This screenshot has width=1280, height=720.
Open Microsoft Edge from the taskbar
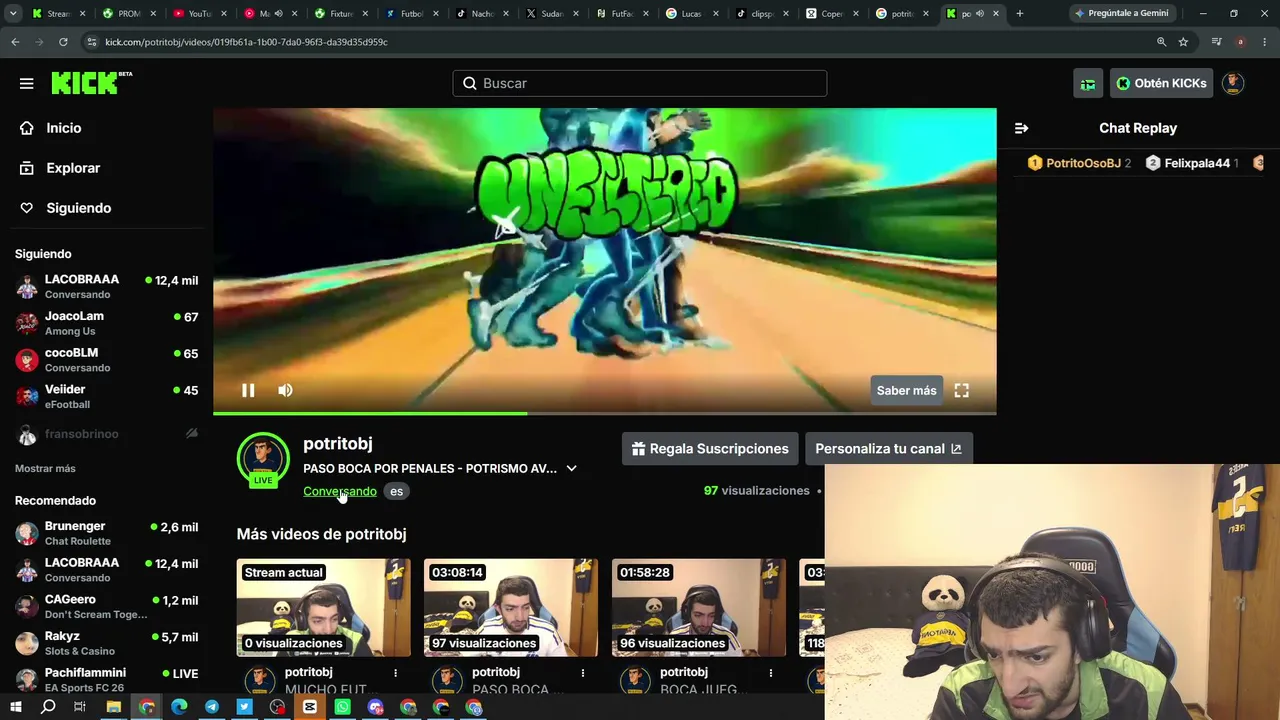coord(179,707)
